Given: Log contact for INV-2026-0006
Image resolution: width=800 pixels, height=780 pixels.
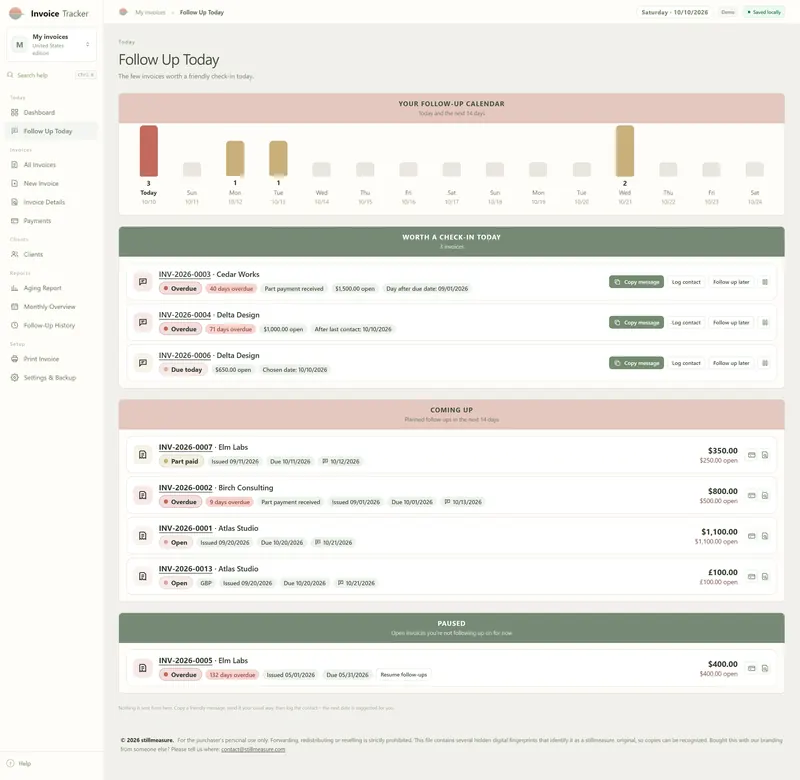Looking at the screenshot, I should tap(686, 363).
